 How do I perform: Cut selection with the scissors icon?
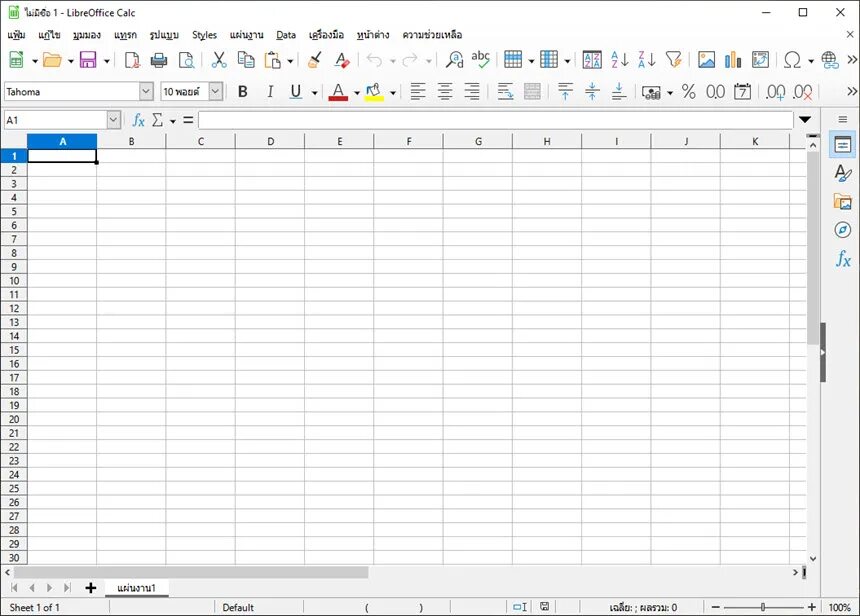tap(219, 60)
